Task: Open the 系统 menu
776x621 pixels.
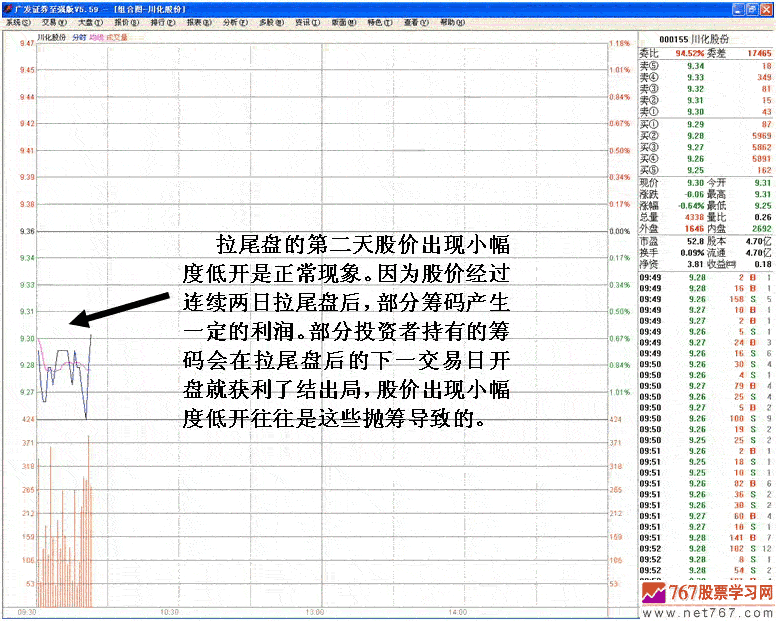Action: (x=18, y=21)
